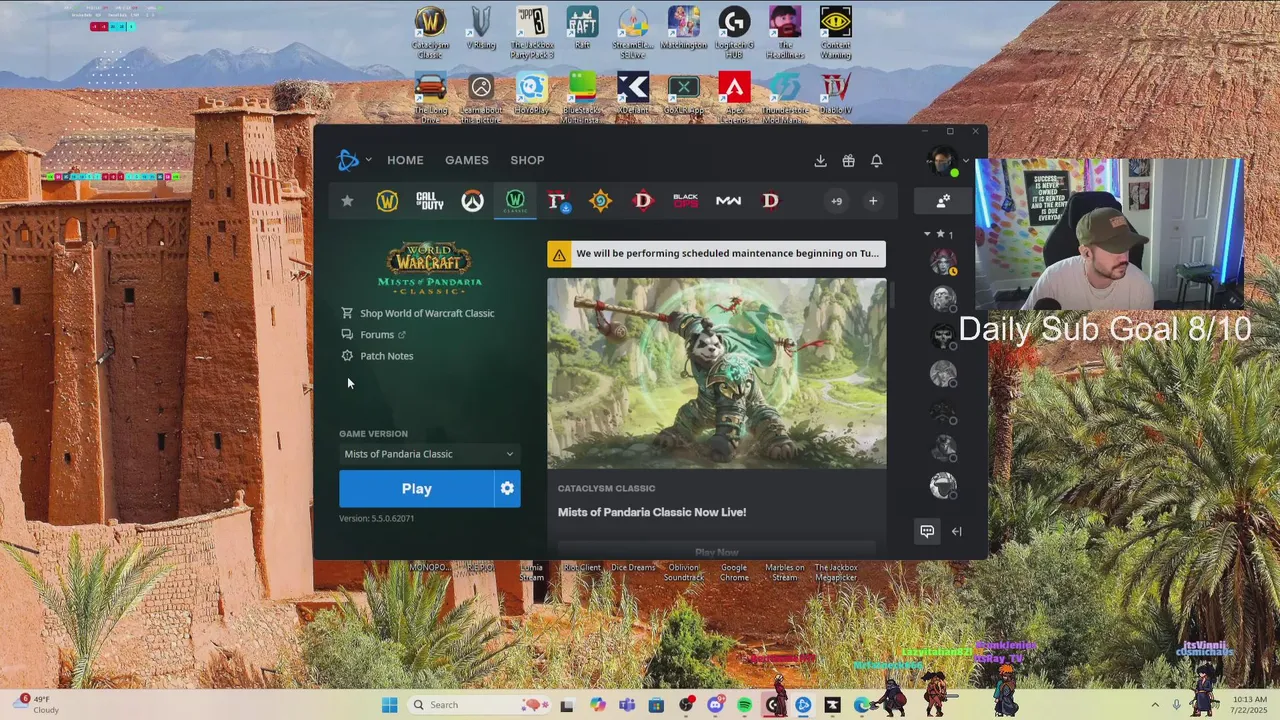Viewport: 1280px width, 720px height.
Task: Open the Pandaren monk news image
Action: (x=716, y=373)
